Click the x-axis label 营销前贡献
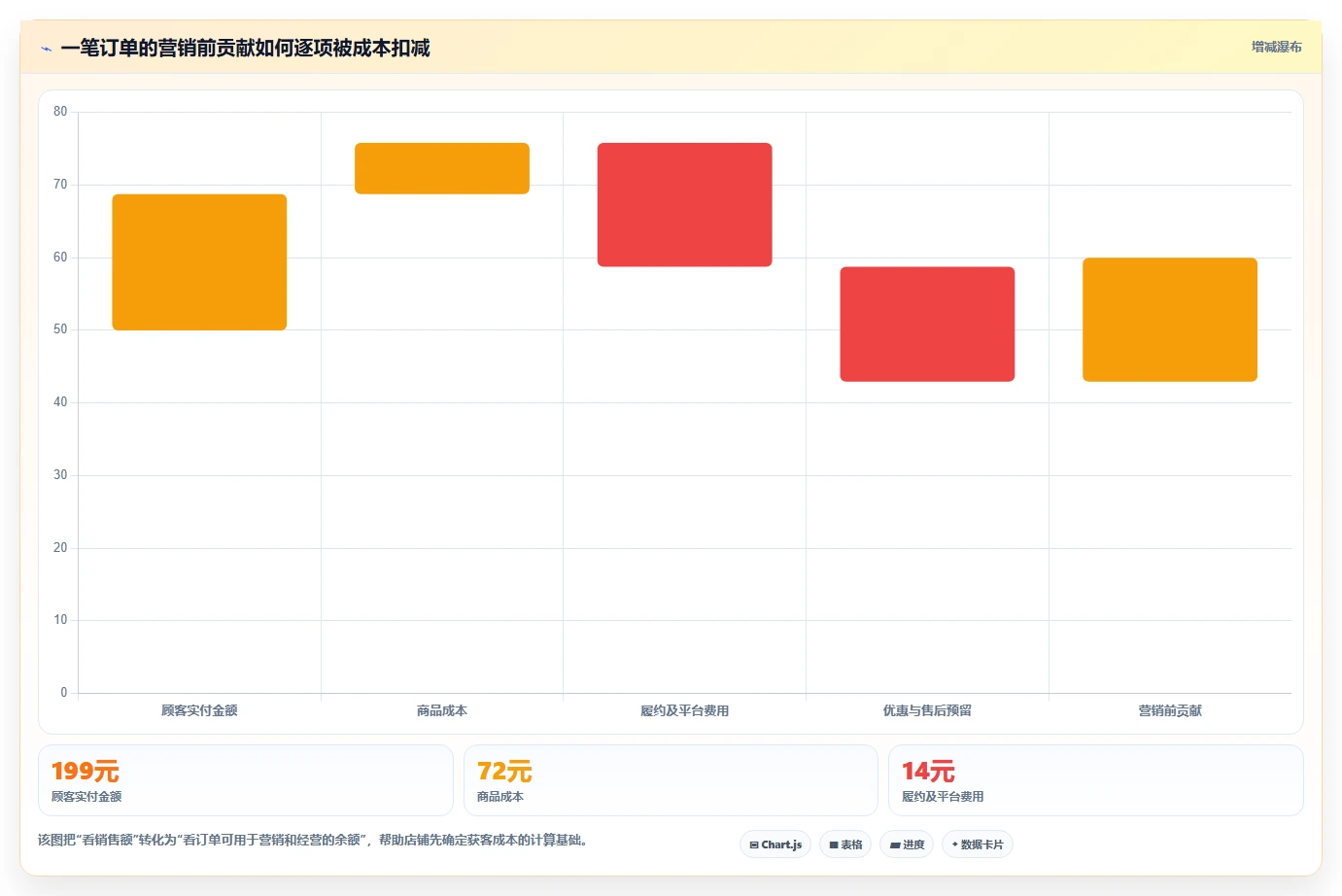This screenshot has height=896, width=1342. (x=1170, y=710)
